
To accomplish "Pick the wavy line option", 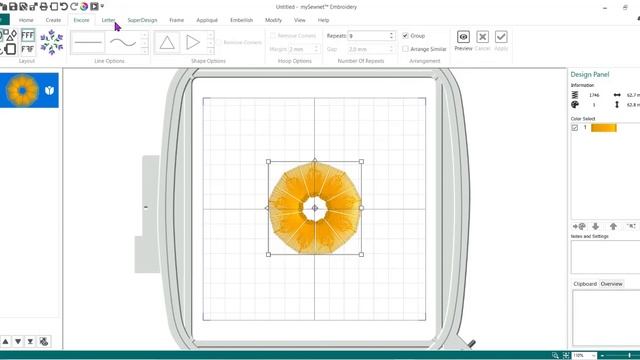I will click(123, 42).
